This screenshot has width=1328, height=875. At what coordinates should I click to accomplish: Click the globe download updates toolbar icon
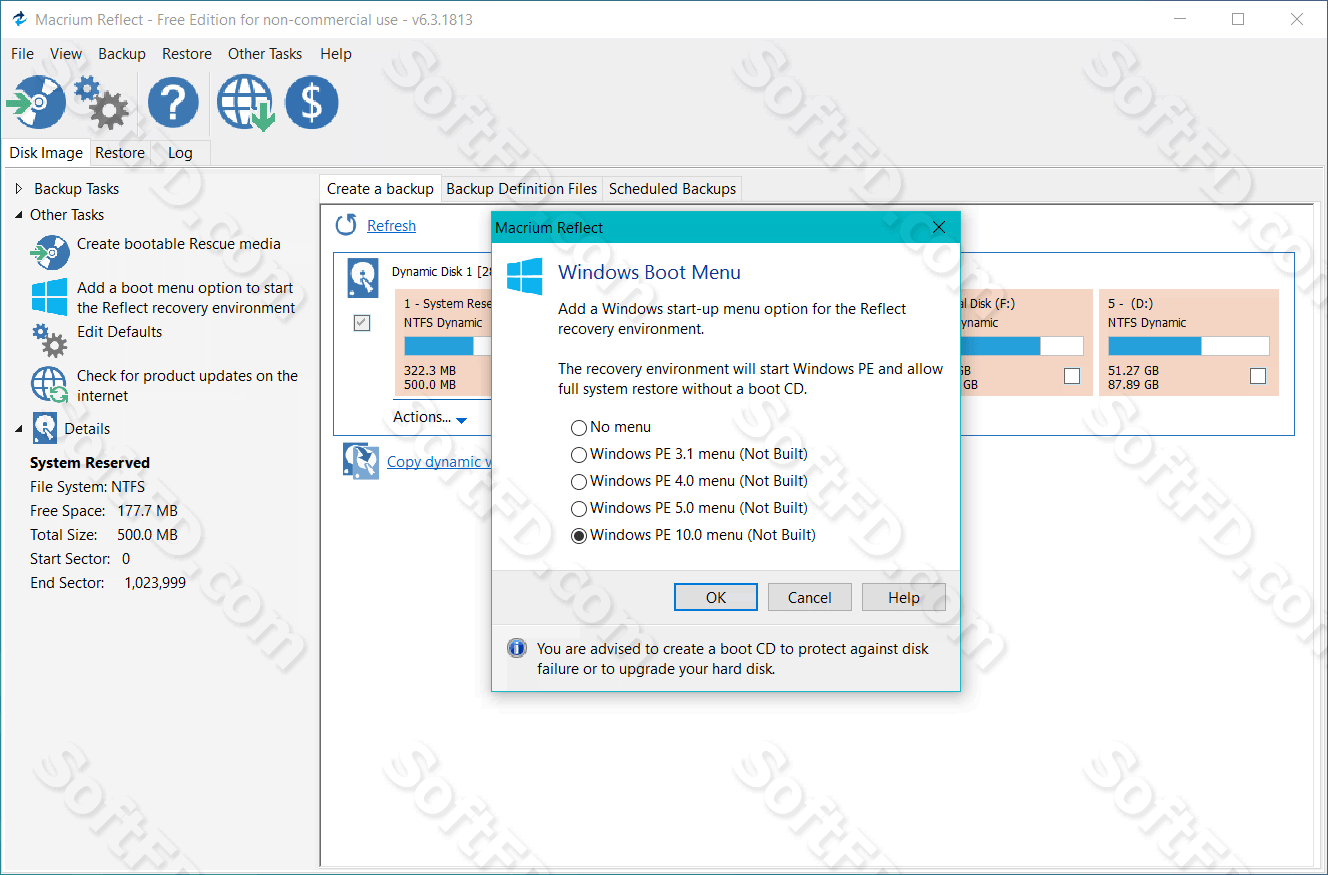click(246, 102)
